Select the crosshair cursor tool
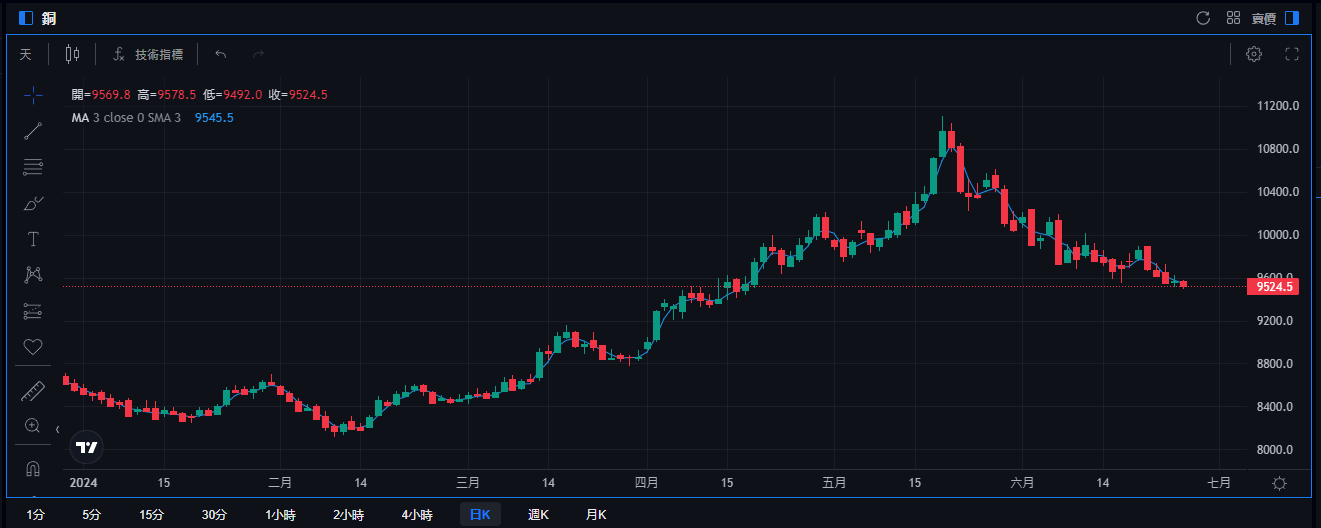Viewport: 1321px width, 528px height. (x=33, y=95)
